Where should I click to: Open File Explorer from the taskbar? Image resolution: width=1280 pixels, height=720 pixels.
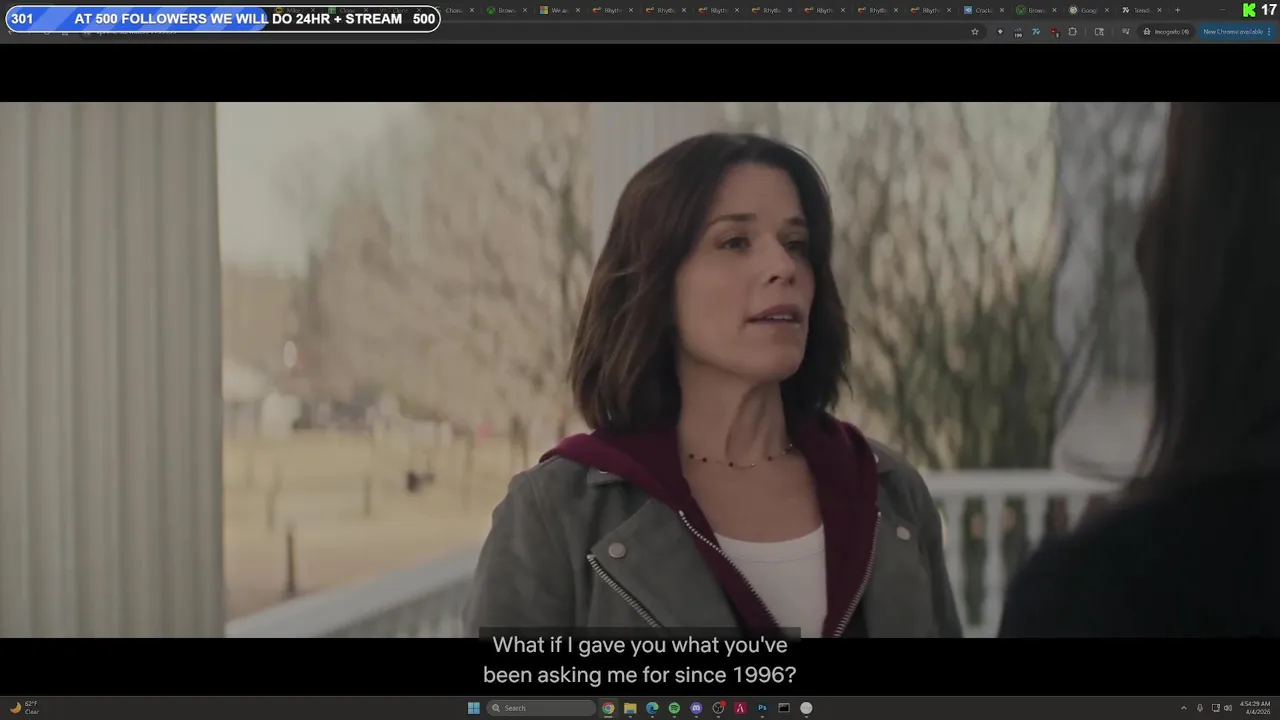630,708
